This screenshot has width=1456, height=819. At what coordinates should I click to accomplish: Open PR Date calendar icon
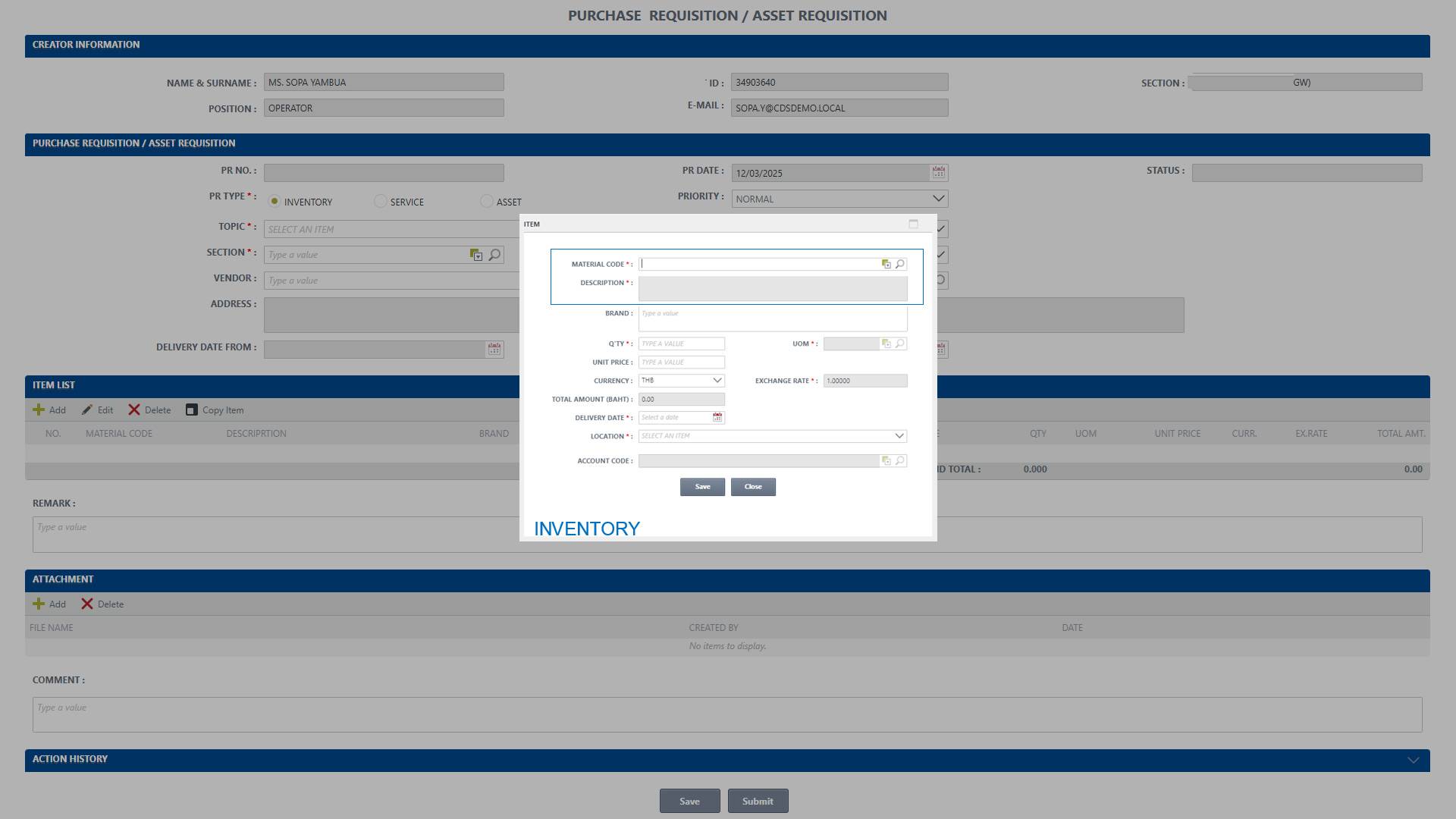(x=939, y=173)
